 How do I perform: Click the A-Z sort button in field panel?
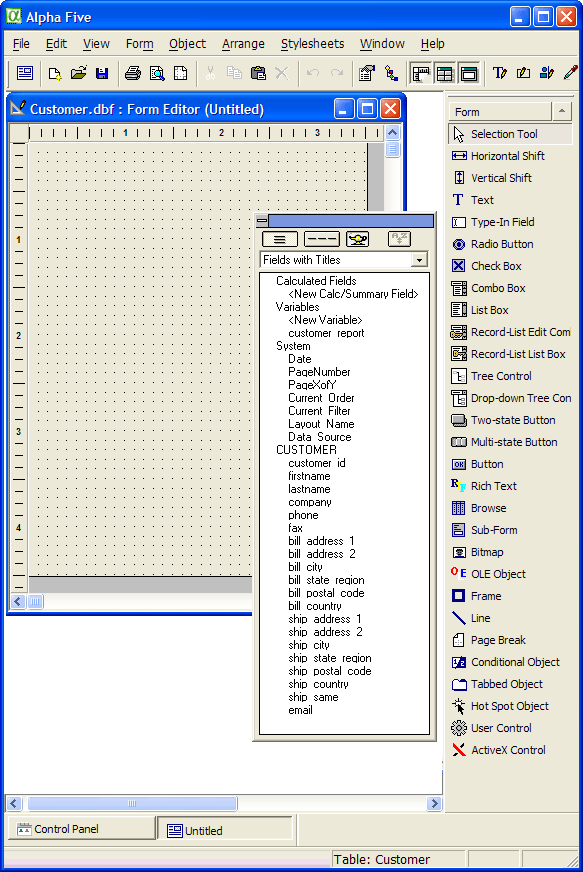pos(399,239)
